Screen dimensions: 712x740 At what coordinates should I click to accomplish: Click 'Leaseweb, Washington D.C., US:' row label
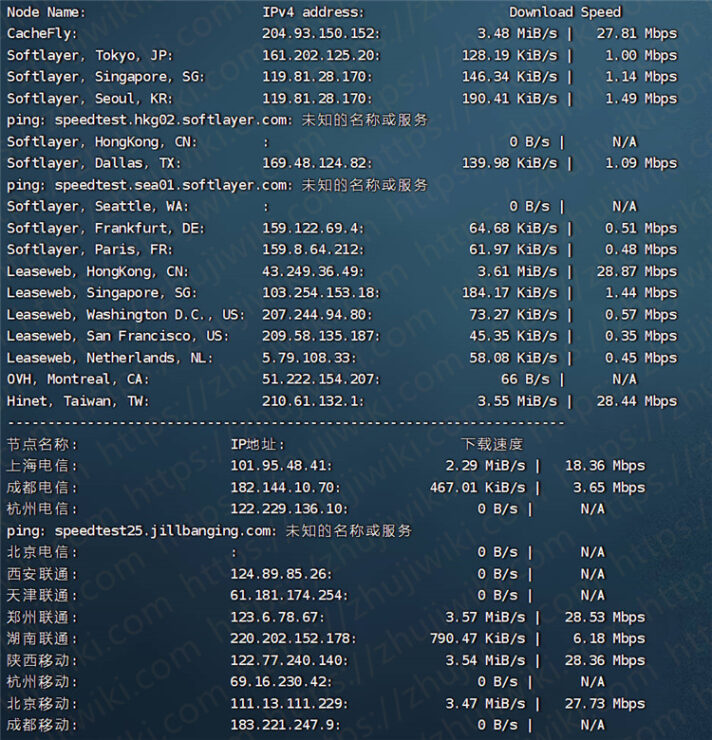point(126,315)
